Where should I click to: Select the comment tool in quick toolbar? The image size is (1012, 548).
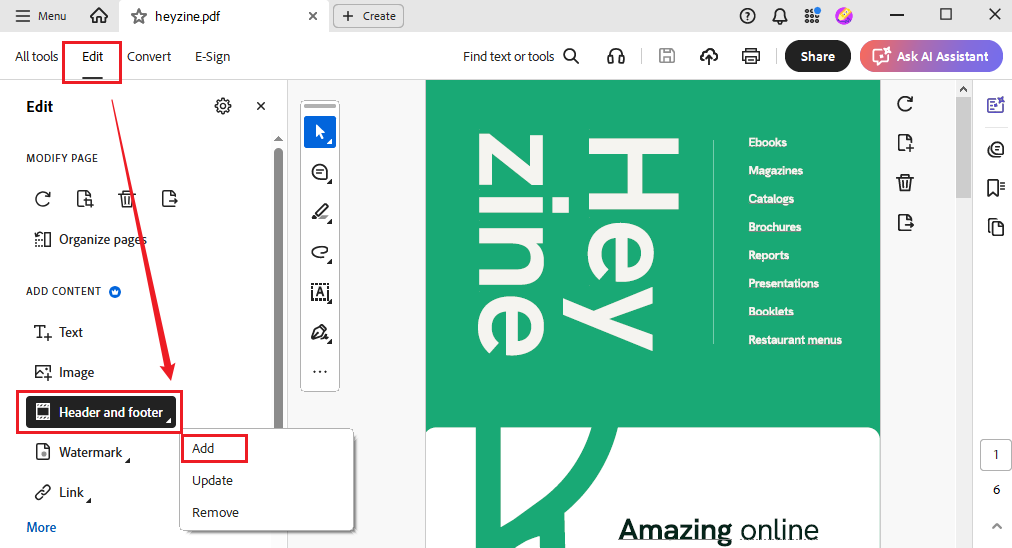click(x=320, y=172)
